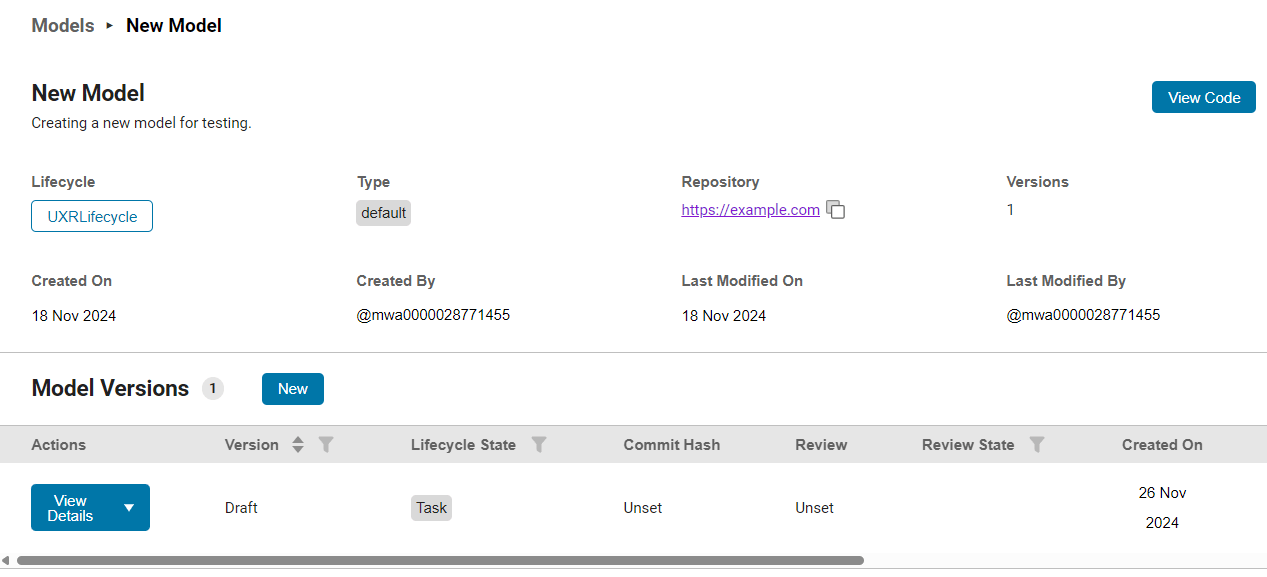Click the View Code button

1203,97
